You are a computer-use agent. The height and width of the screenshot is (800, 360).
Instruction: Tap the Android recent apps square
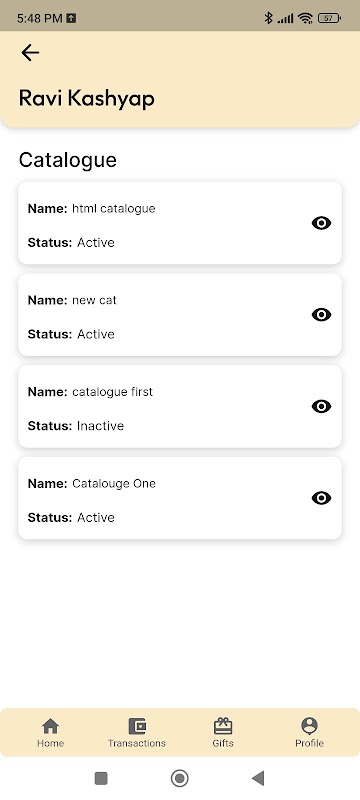[x=101, y=778]
